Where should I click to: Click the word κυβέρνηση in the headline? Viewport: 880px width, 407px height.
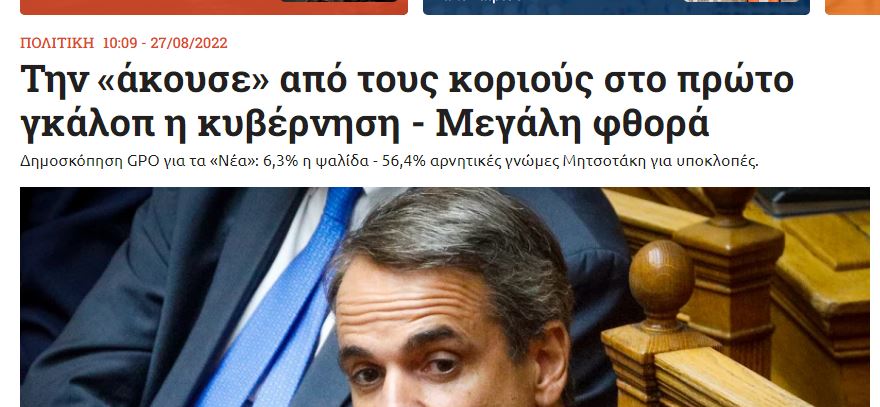click(x=298, y=125)
